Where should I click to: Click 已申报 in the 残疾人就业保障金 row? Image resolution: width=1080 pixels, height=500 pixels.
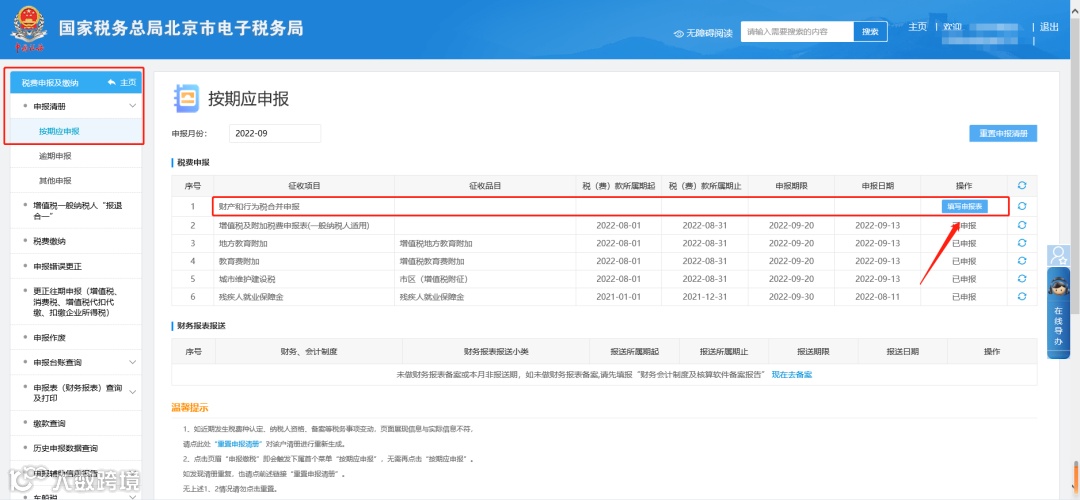coord(964,297)
